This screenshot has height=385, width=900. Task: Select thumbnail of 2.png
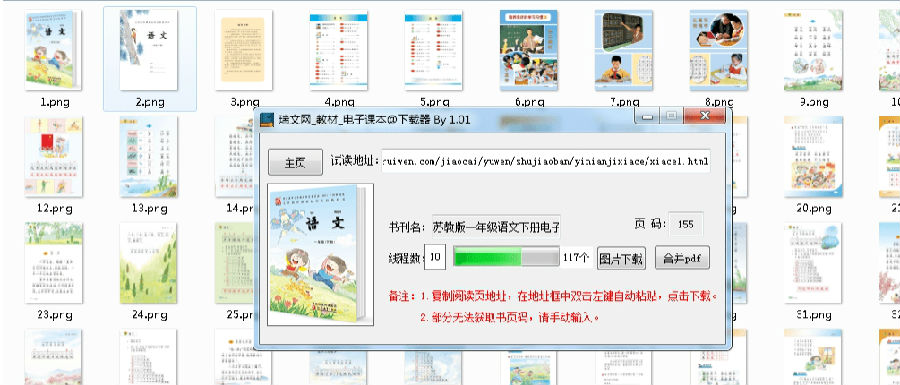[x=149, y=50]
